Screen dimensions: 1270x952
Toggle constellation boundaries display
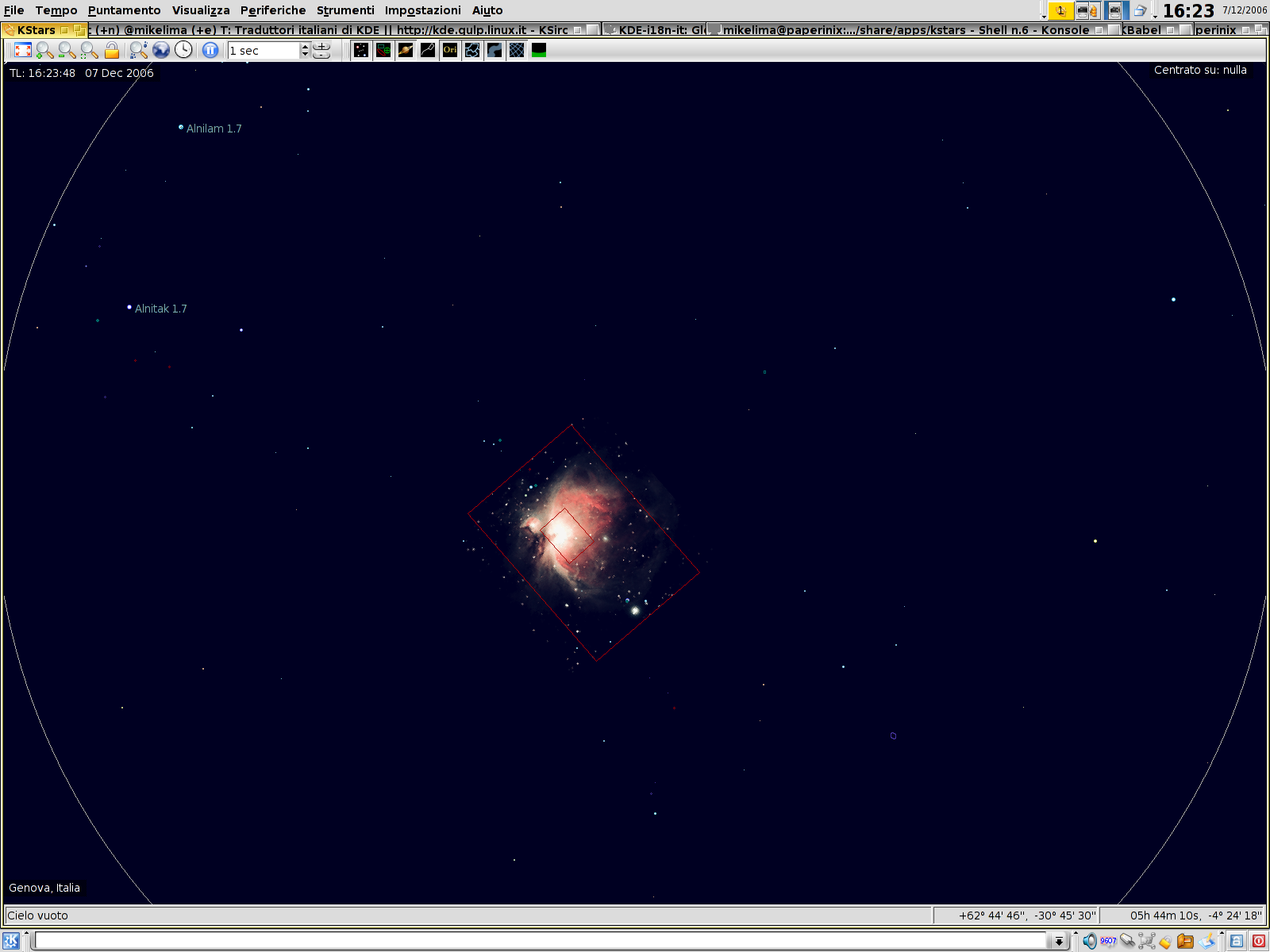[x=472, y=50]
